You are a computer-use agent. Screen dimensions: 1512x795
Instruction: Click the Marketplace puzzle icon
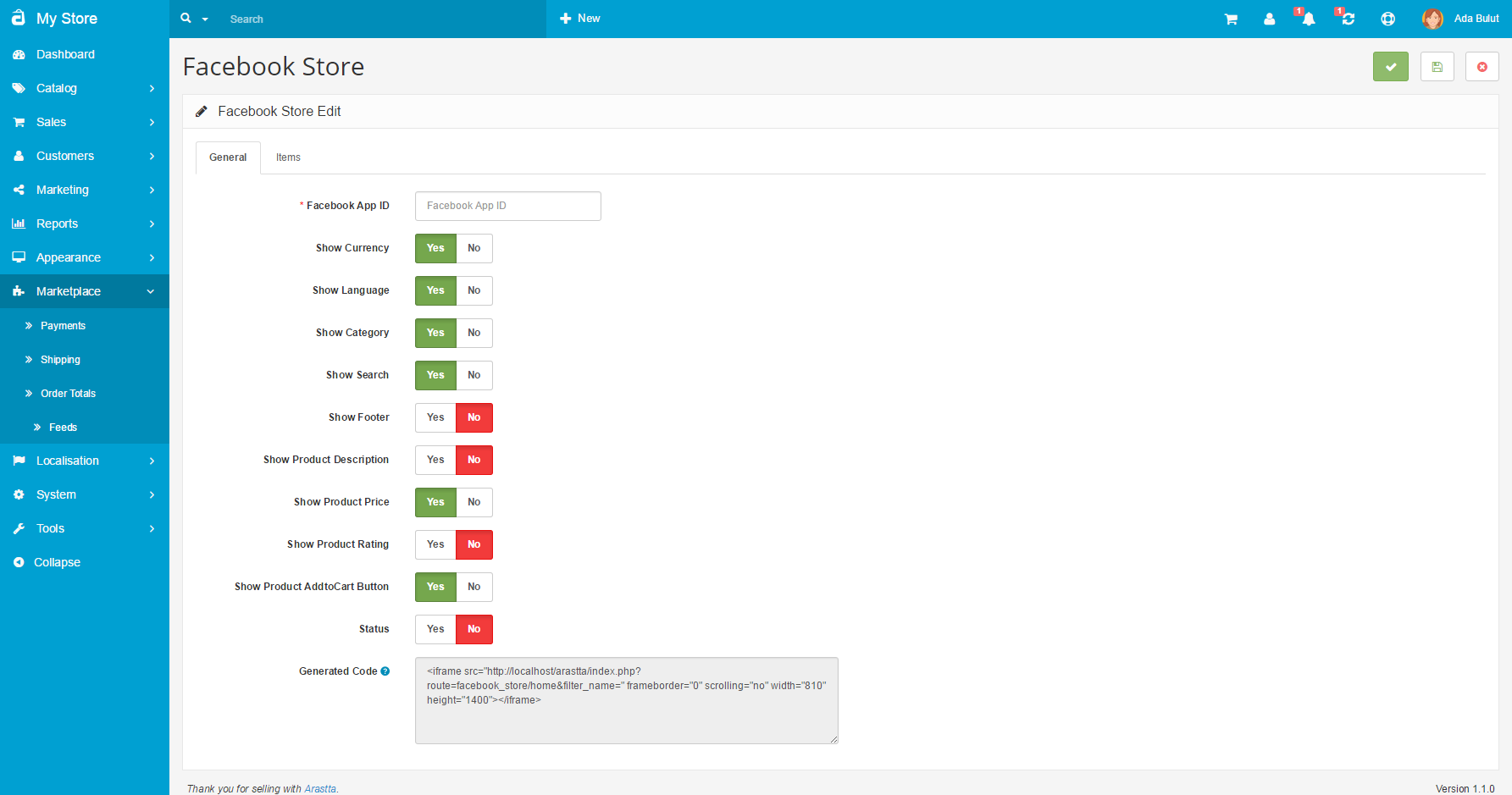click(x=19, y=291)
